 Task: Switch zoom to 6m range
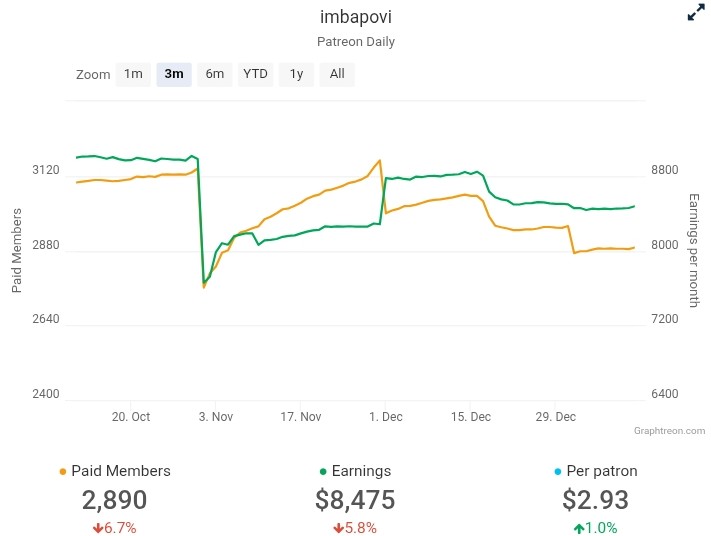click(215, 74)
